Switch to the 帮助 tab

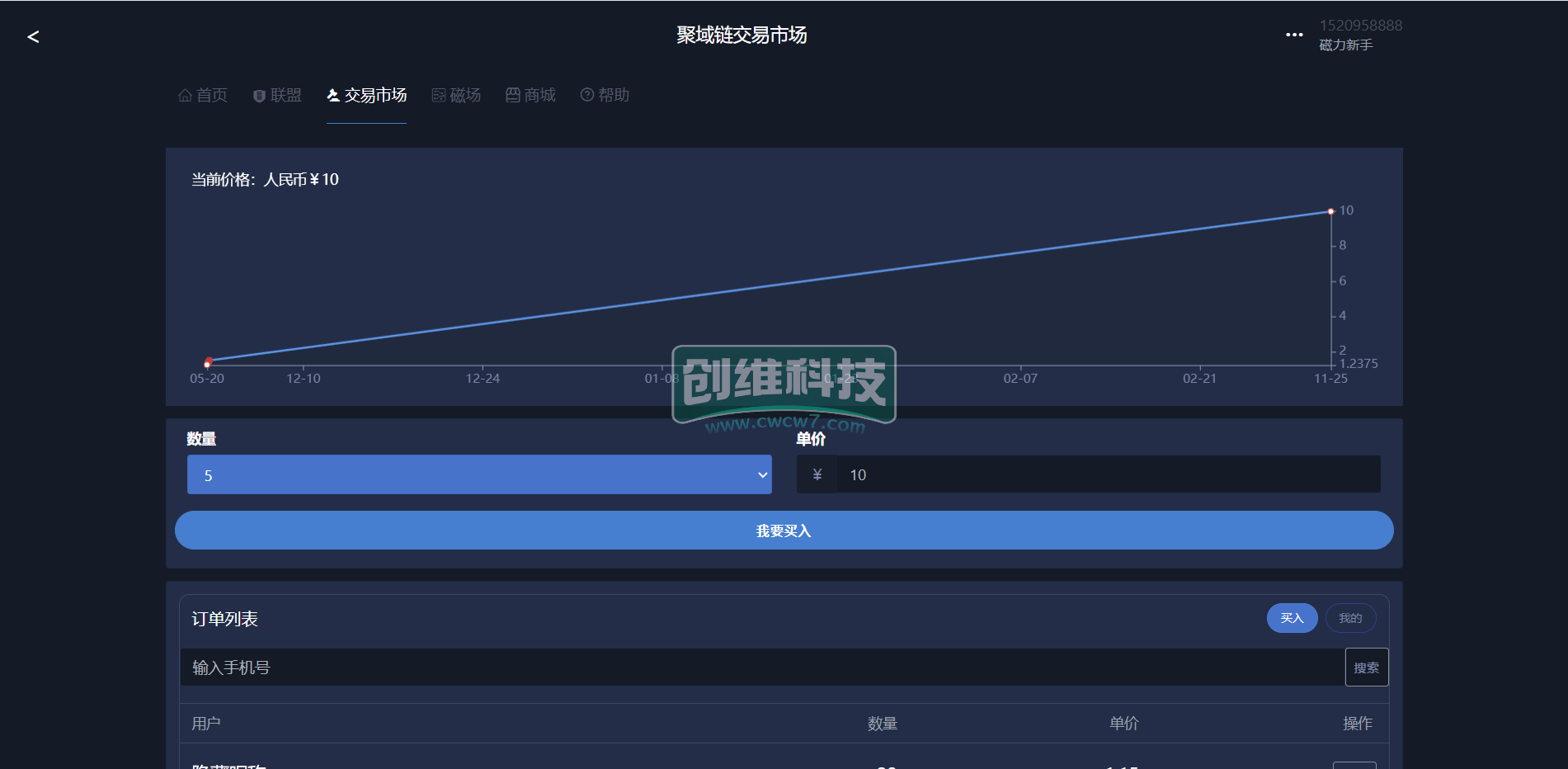(x=614, y=96)
